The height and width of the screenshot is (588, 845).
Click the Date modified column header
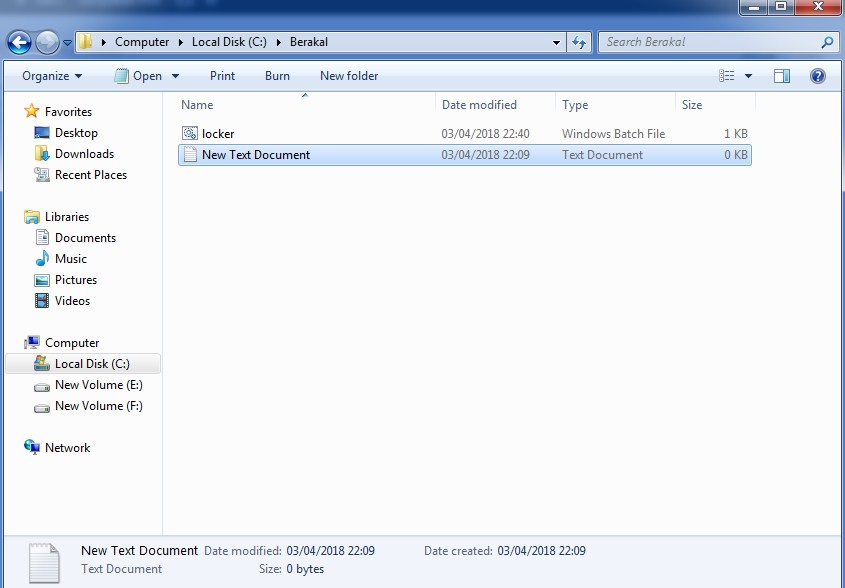[x=480, y=104]
